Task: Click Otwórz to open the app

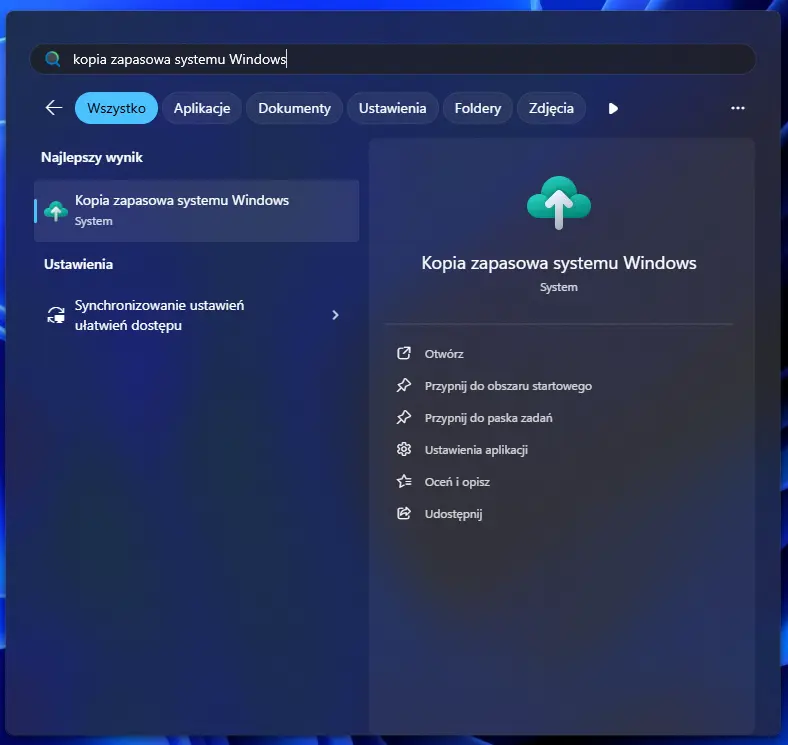Action: (x=444, y=354)
